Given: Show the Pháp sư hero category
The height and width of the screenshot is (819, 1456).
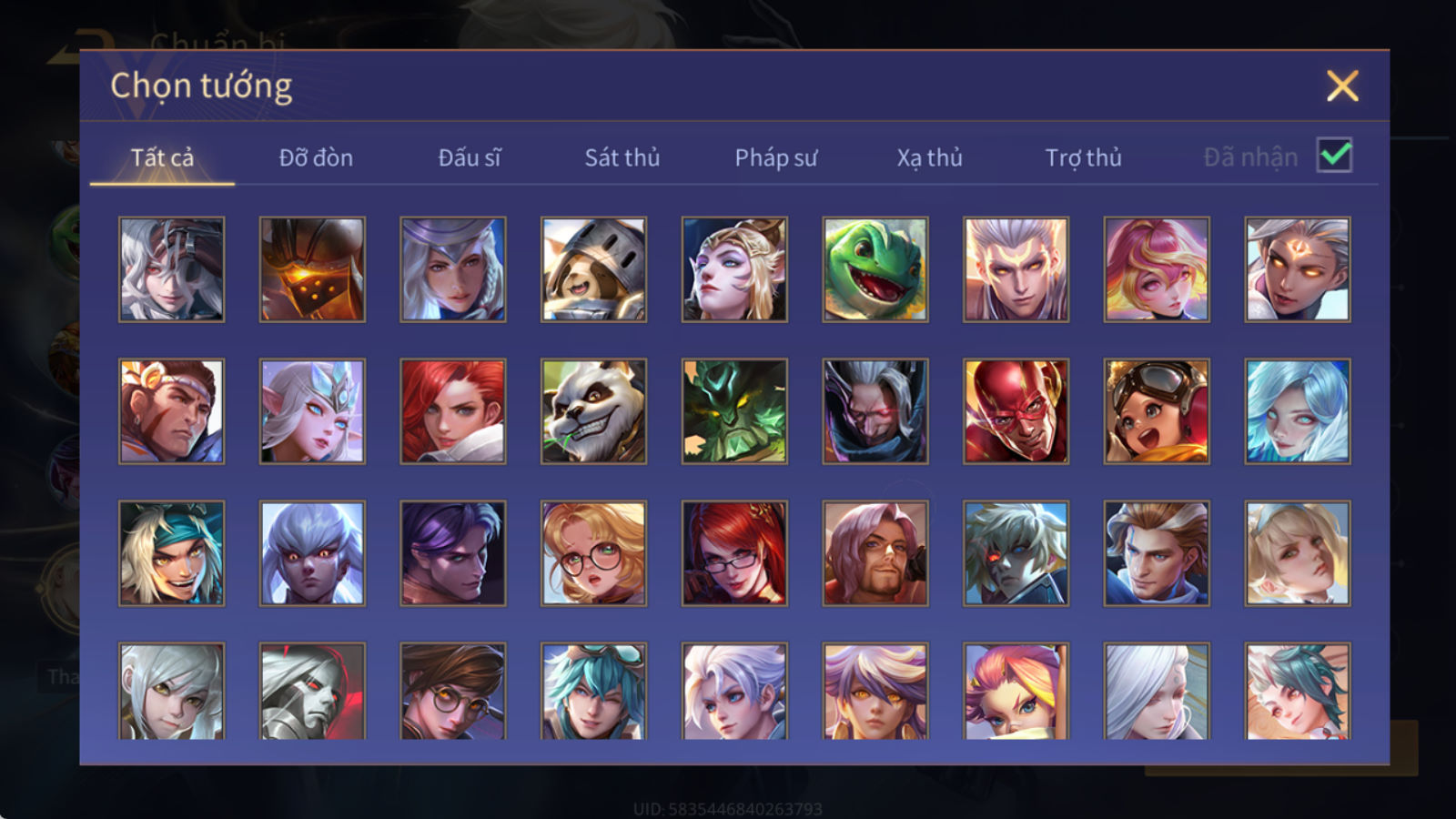Looking at the screenshot, I should pyautogui.click(x=775, y=157).
